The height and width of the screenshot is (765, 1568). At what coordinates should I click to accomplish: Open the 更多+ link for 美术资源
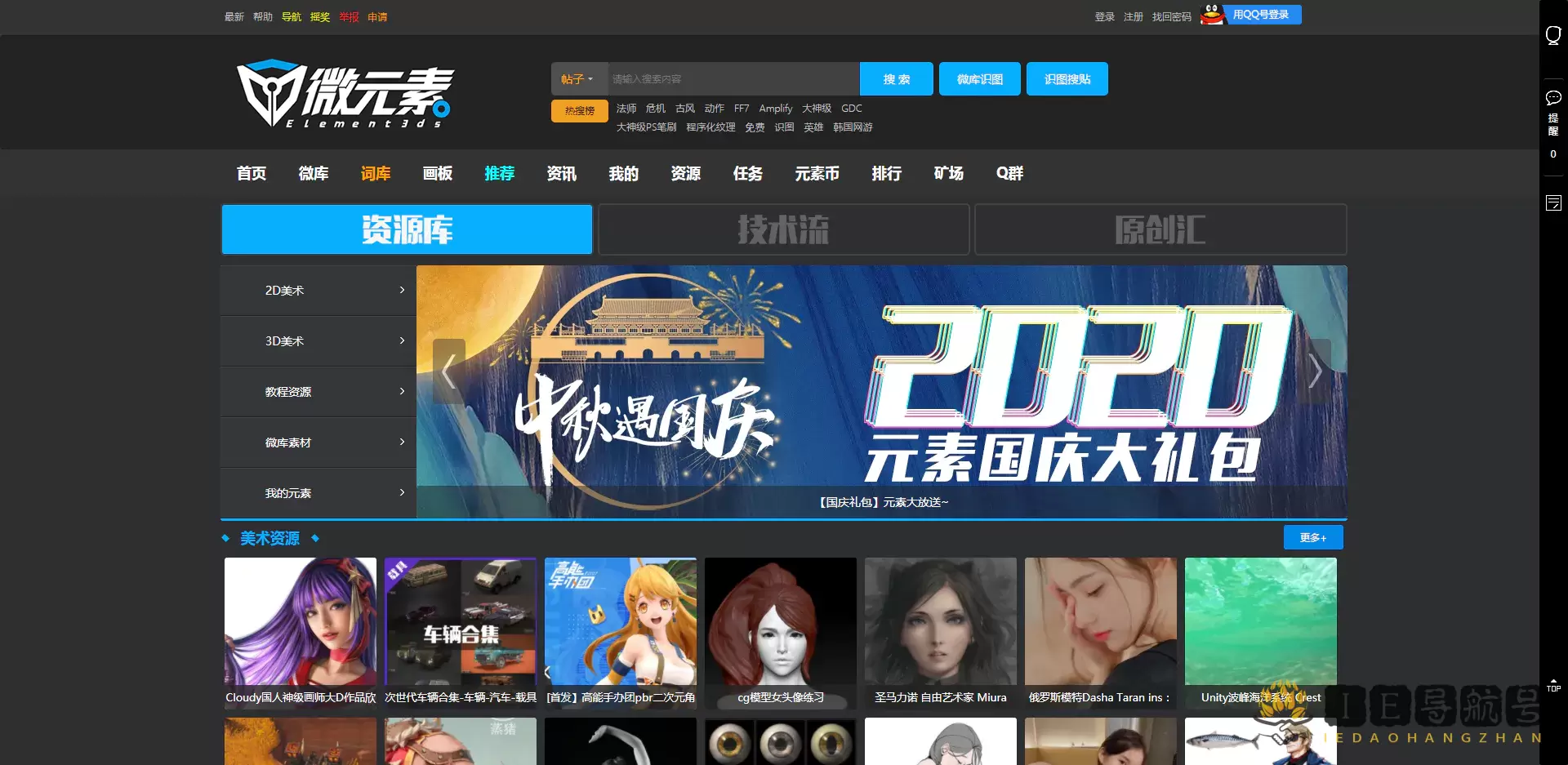coord(1312,537)
